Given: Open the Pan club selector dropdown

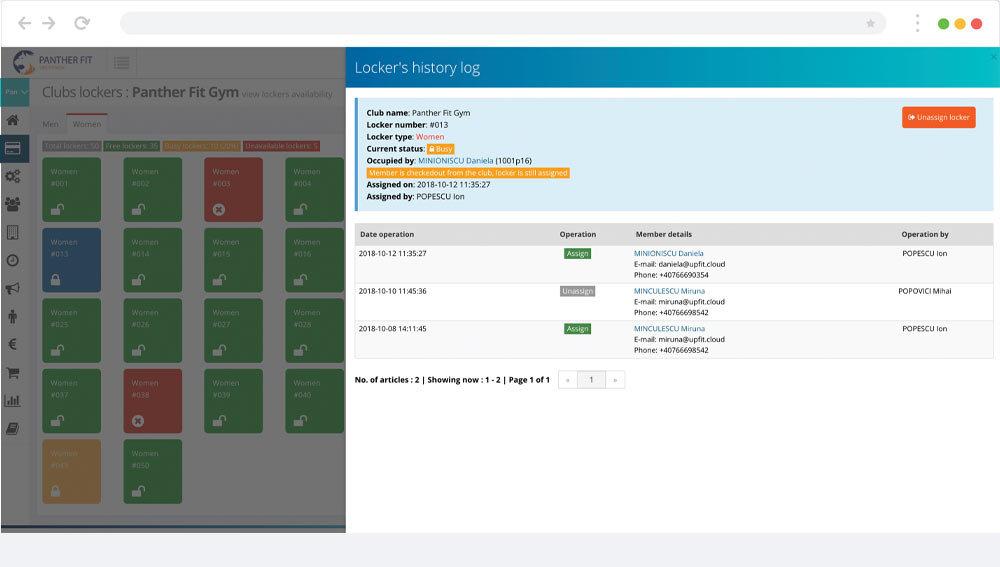Looking at the screenshot, I should (x=15, y=92).
